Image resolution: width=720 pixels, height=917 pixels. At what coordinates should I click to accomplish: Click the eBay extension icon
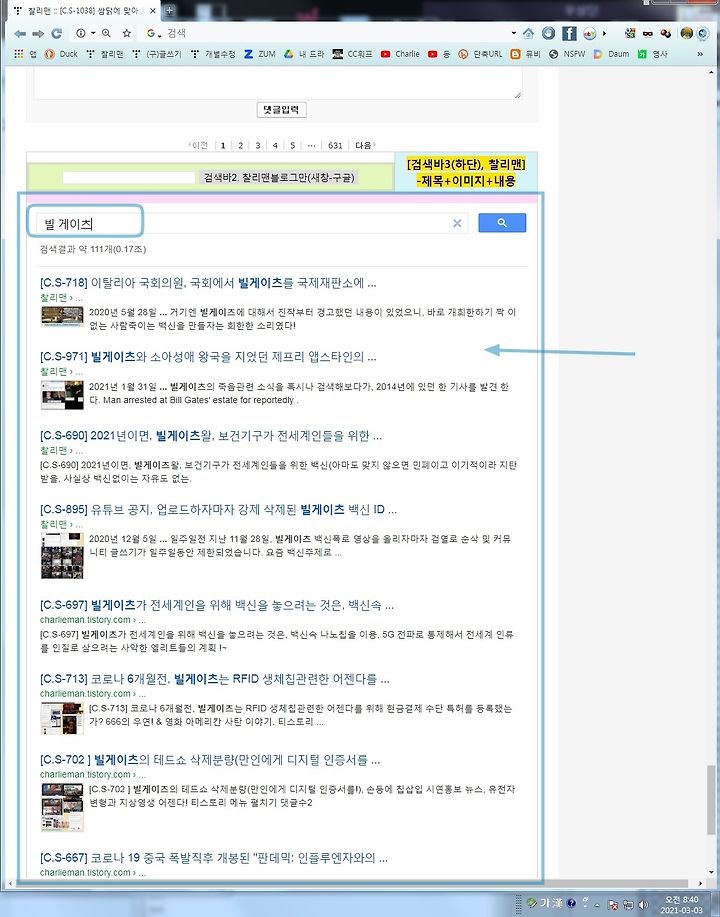point(590,33)
